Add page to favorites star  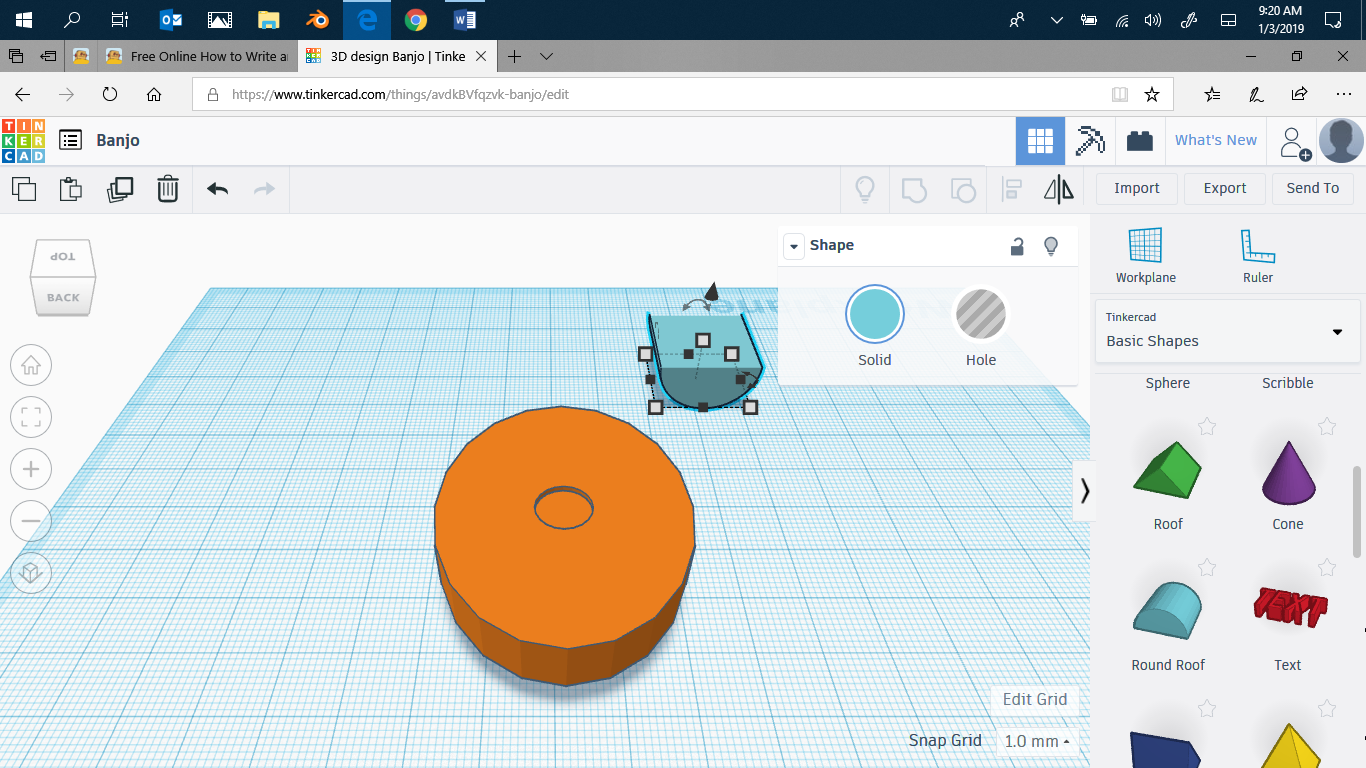pyautogui.click(x=1152, y=94)
